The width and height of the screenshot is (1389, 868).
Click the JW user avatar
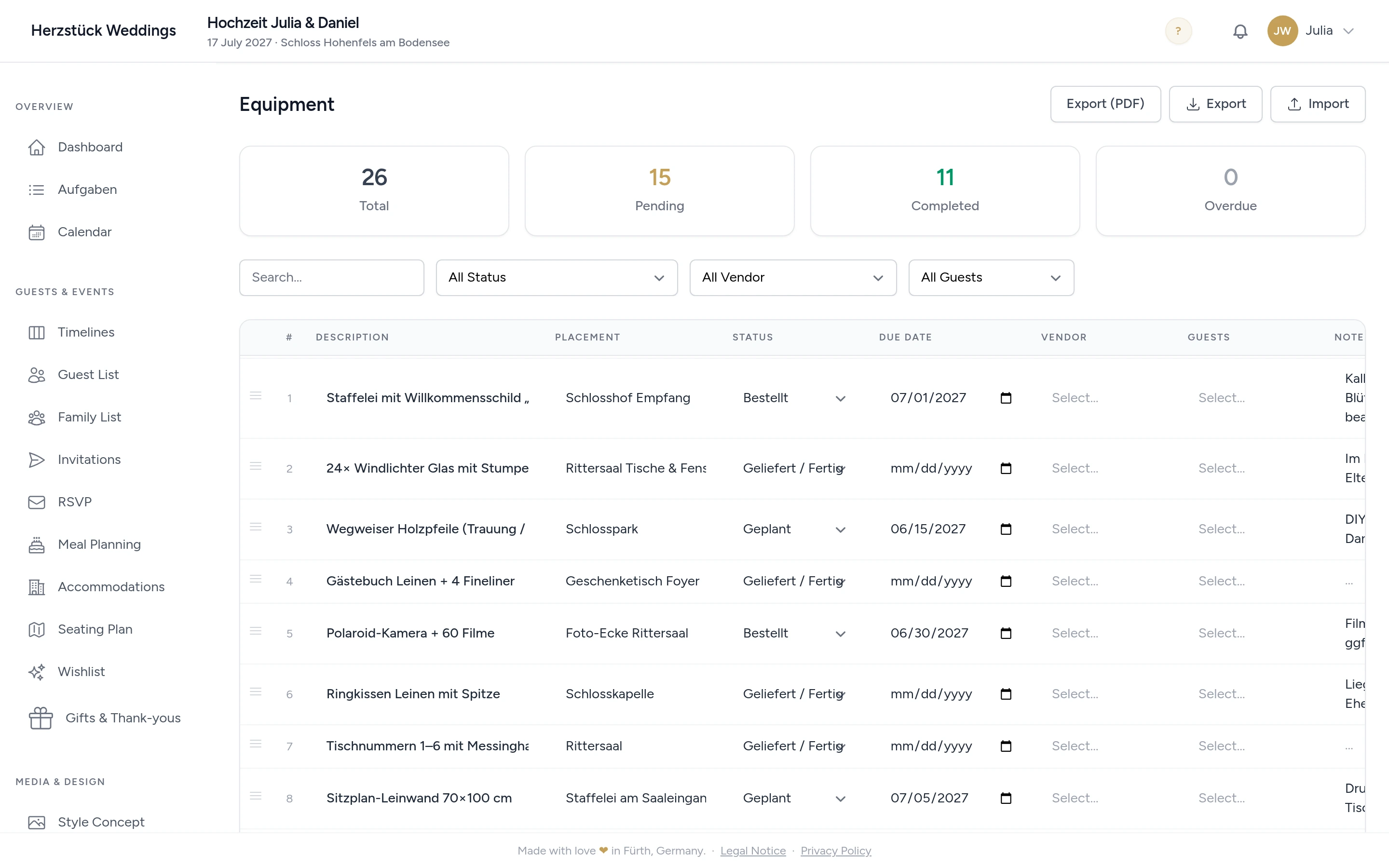coord(1282,31)
